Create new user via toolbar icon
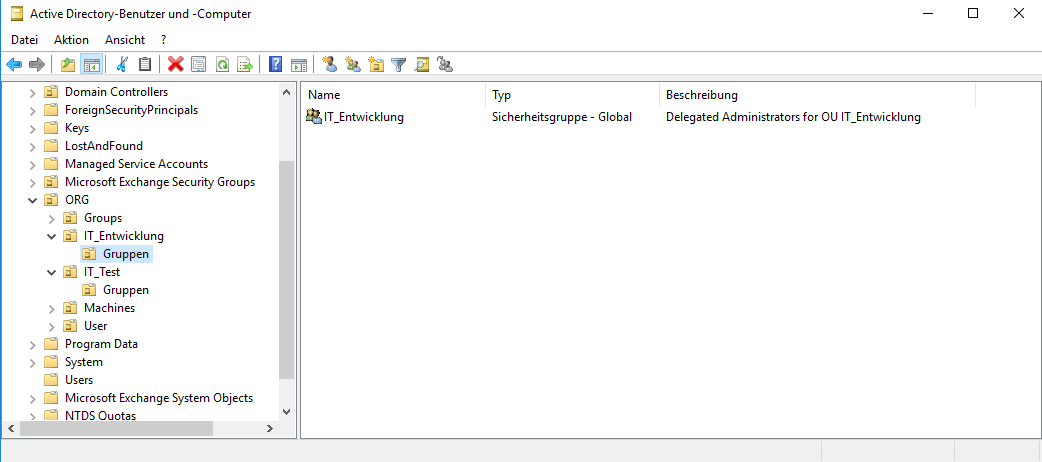The image size is (1042, 462). [330, 65]
